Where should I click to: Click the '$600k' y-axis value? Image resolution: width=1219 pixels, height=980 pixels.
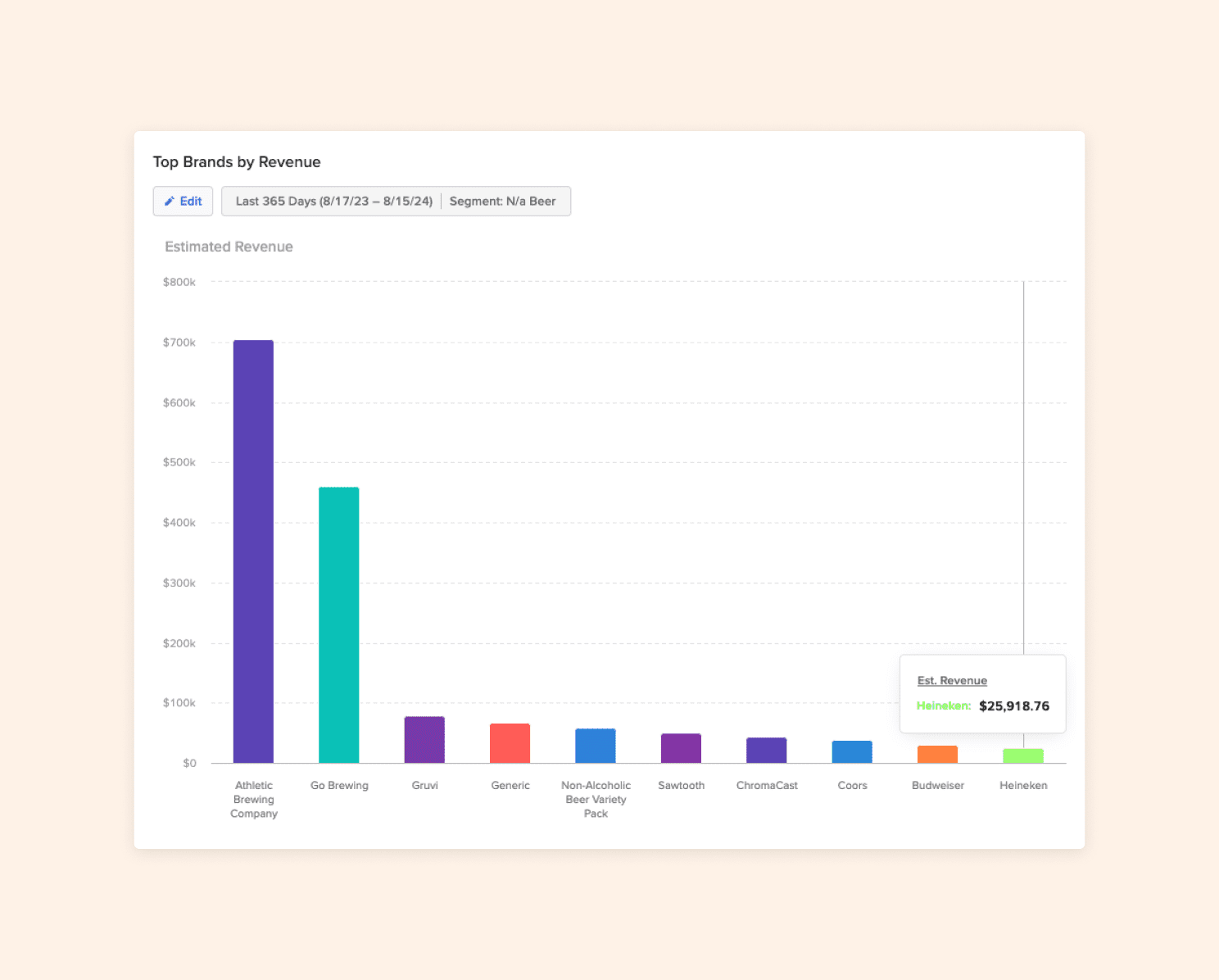[179, 403]
